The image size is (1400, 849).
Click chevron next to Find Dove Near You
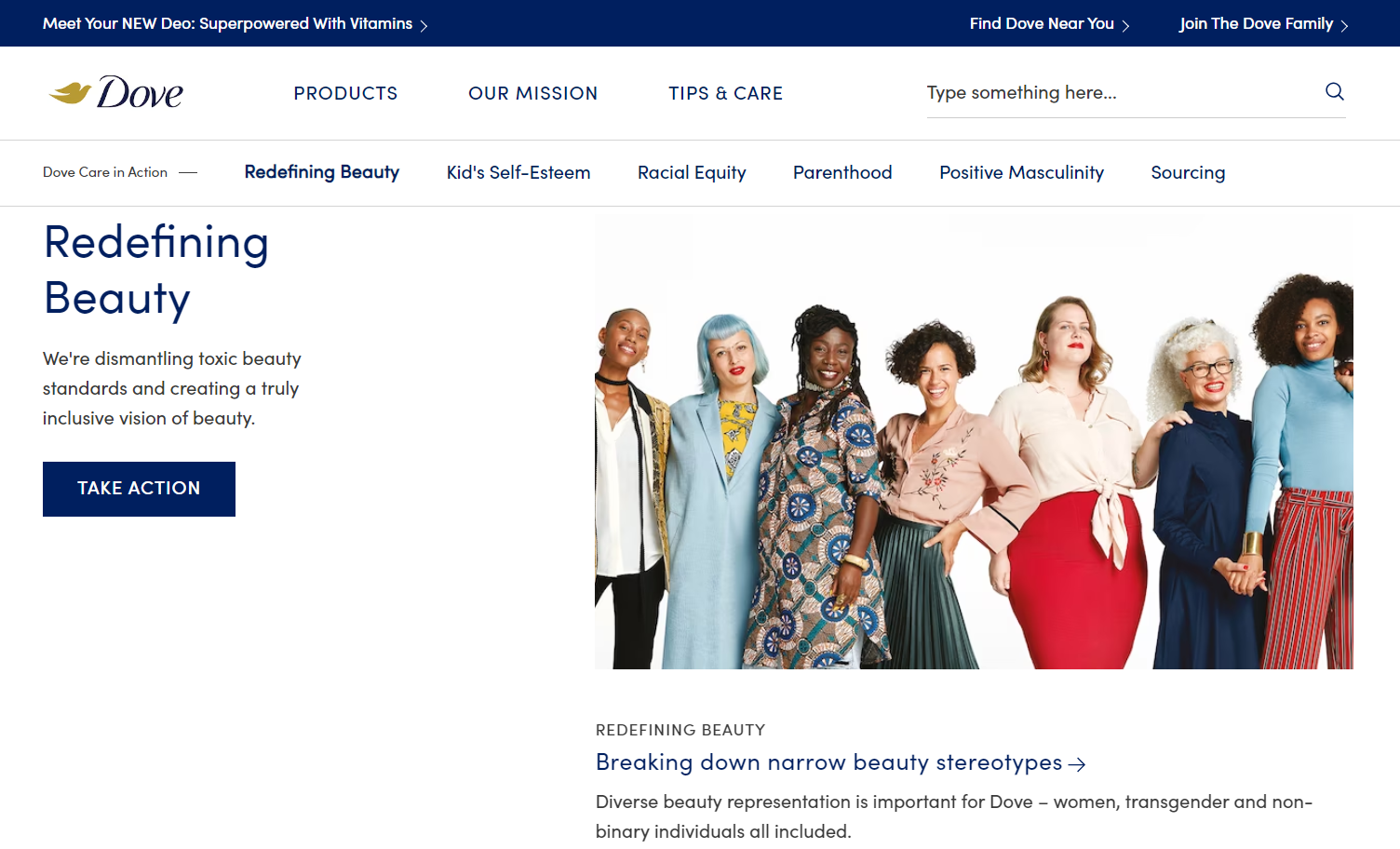pyautogui.click(x=1125, y=26)
